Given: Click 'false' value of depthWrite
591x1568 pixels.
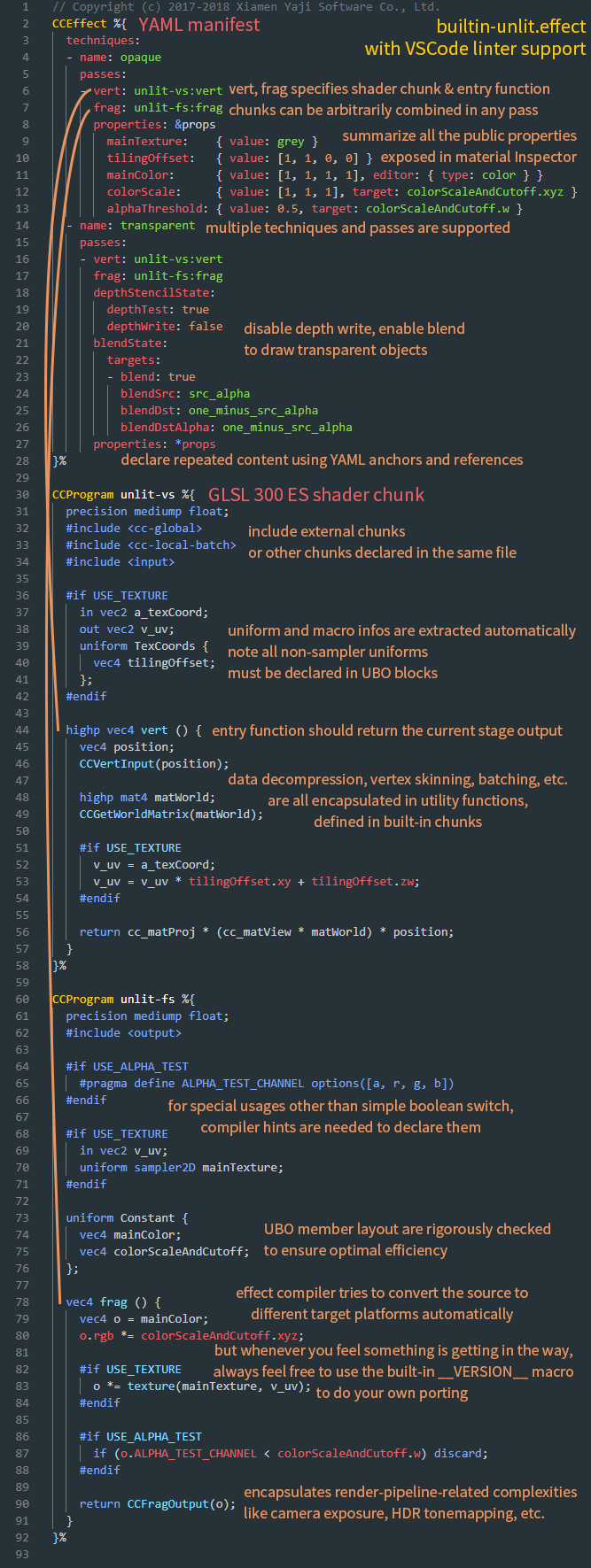Looking at the screenshot, I should pyautogui.click(x=206, y=327).
